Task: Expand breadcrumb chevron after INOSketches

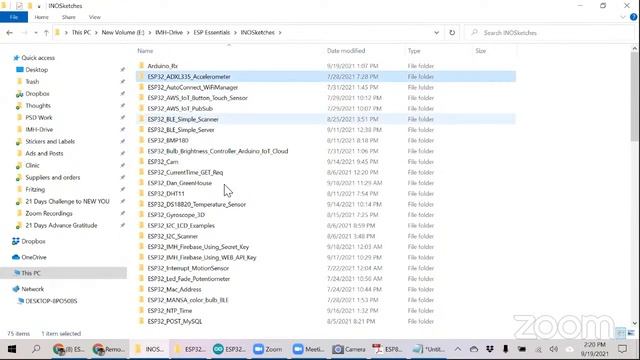Action: (x=280, y=33)
